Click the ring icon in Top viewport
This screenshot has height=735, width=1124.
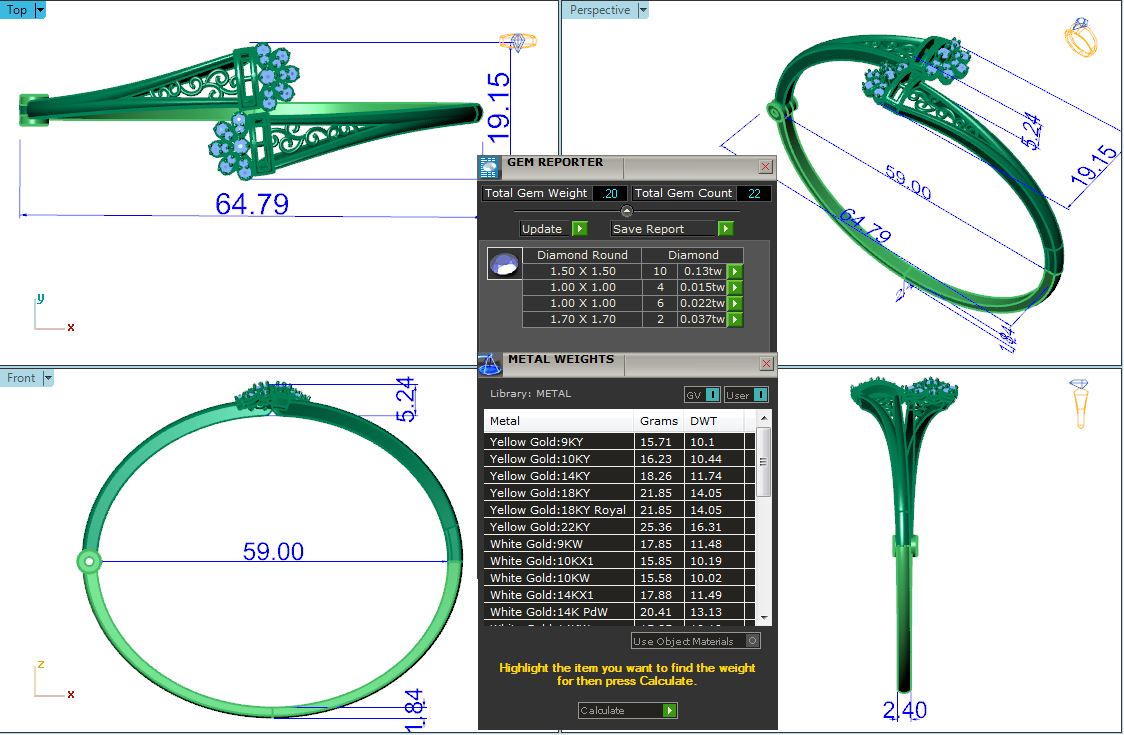pos(518,42)
